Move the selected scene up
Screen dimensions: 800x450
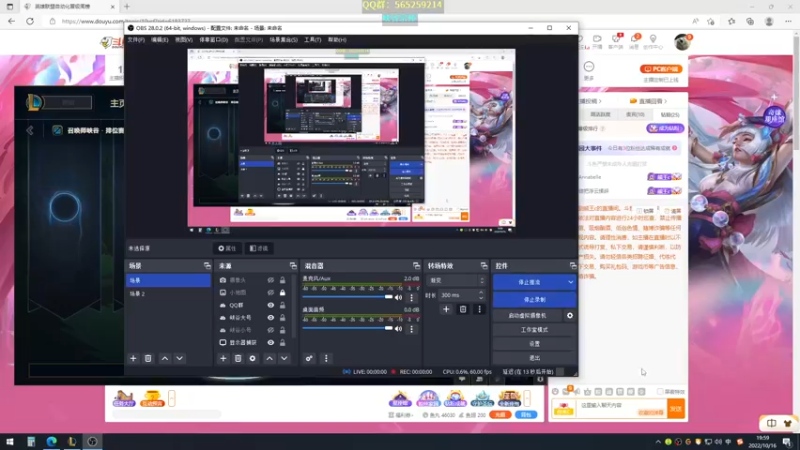(165, 359)
